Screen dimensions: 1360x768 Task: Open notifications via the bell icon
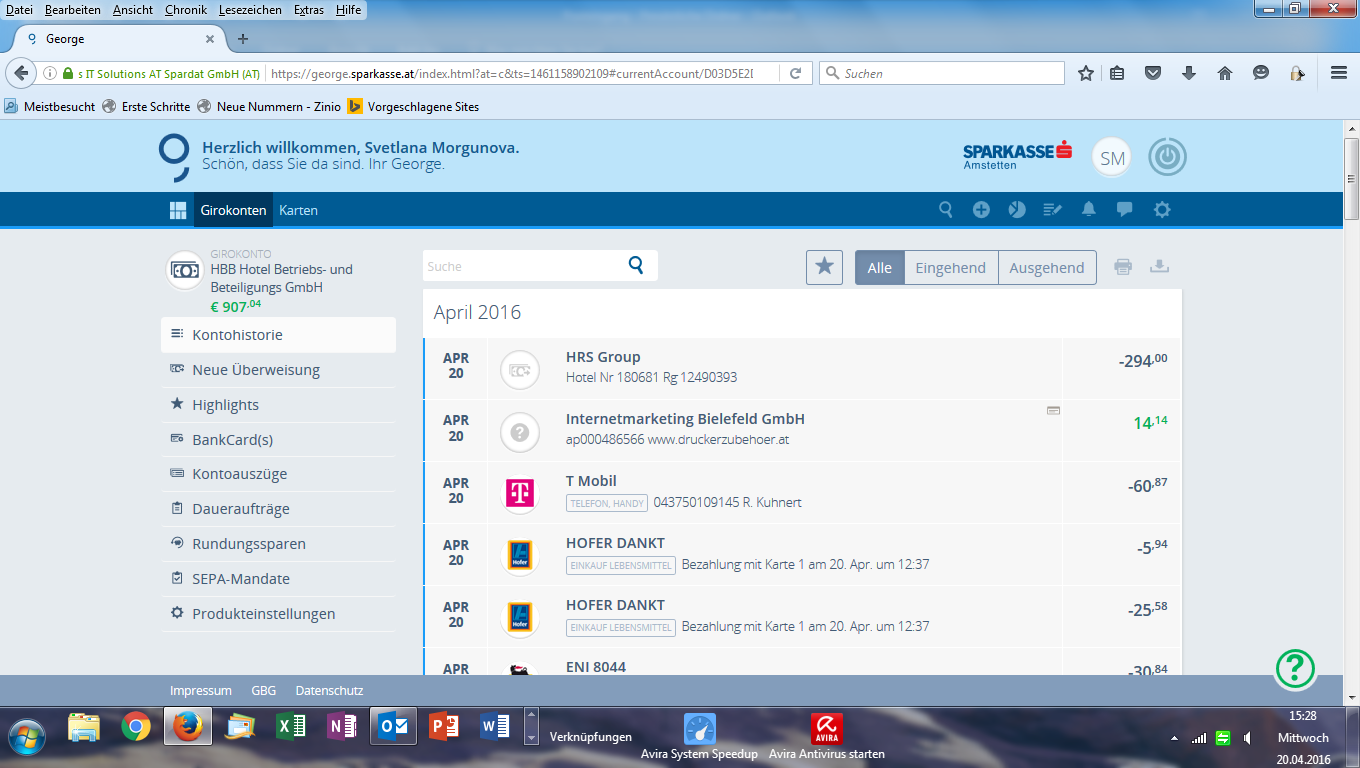click(1089, 210)
